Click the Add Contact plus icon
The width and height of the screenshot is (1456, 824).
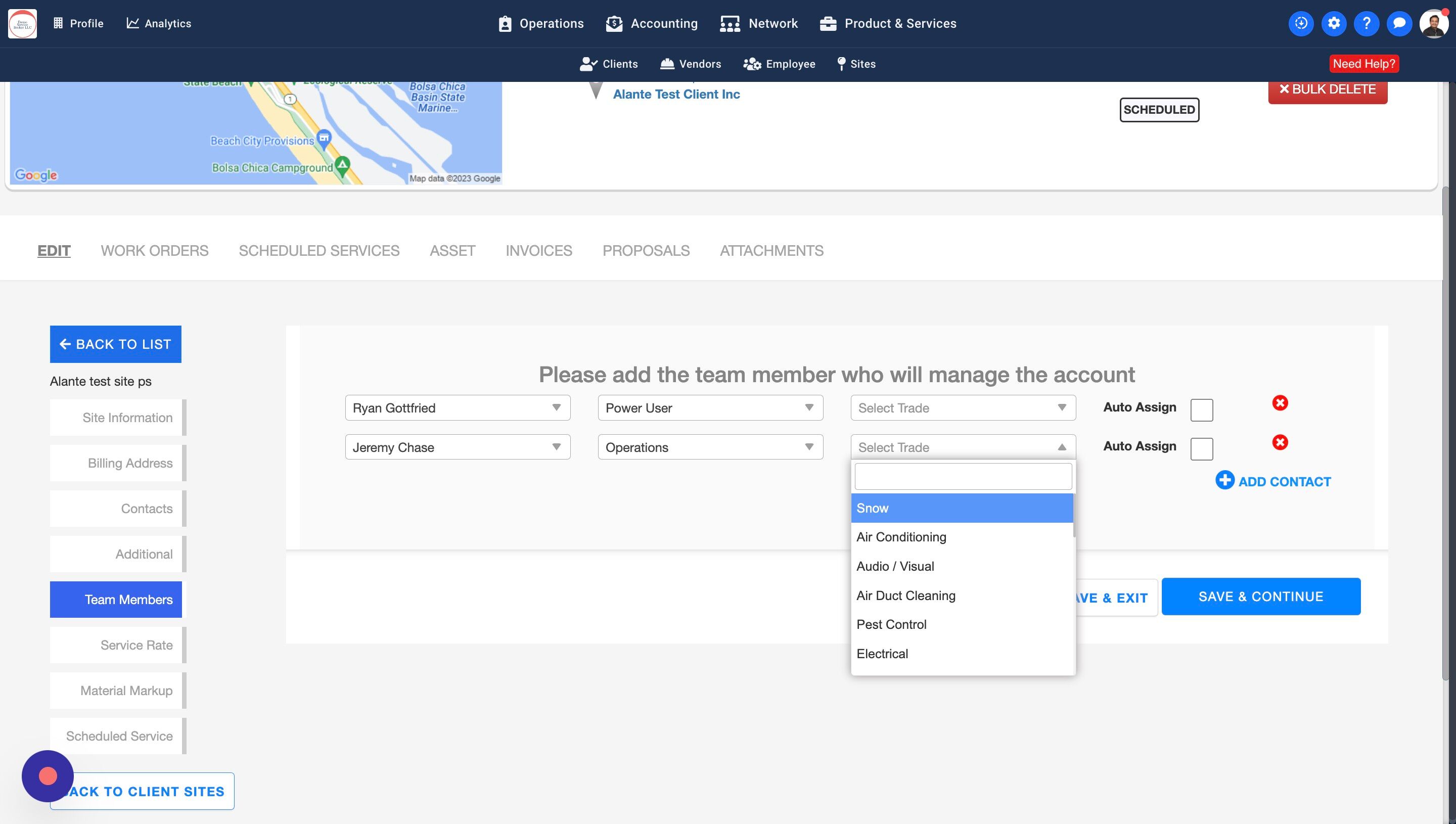[x=1224, y=480]
